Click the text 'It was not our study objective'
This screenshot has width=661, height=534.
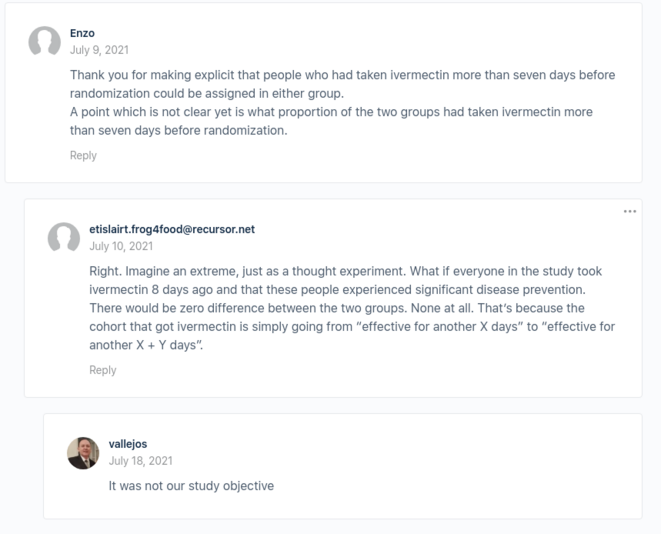pyautogui.click(x=191, y=486)
